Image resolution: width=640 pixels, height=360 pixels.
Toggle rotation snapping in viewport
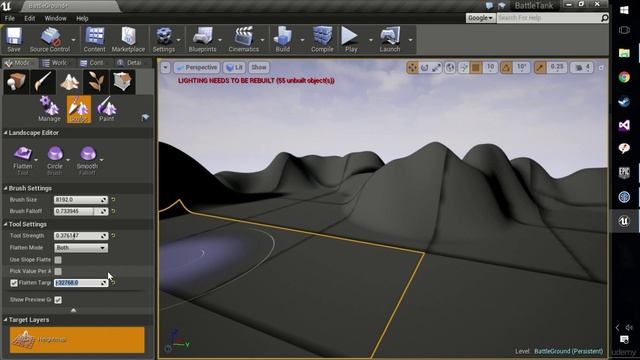[506, 67]
